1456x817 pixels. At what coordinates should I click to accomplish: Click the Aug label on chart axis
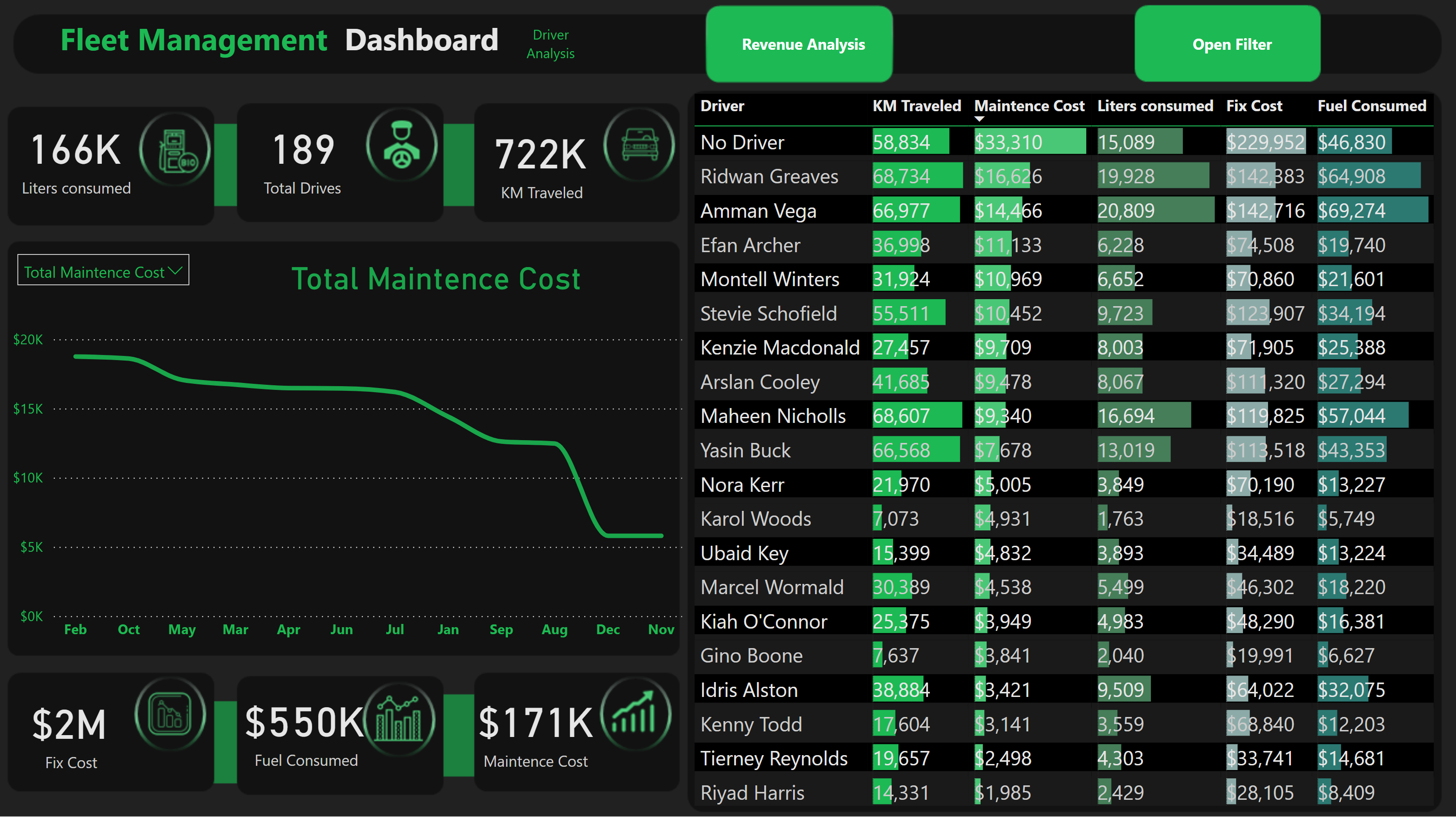coord(554,629)
